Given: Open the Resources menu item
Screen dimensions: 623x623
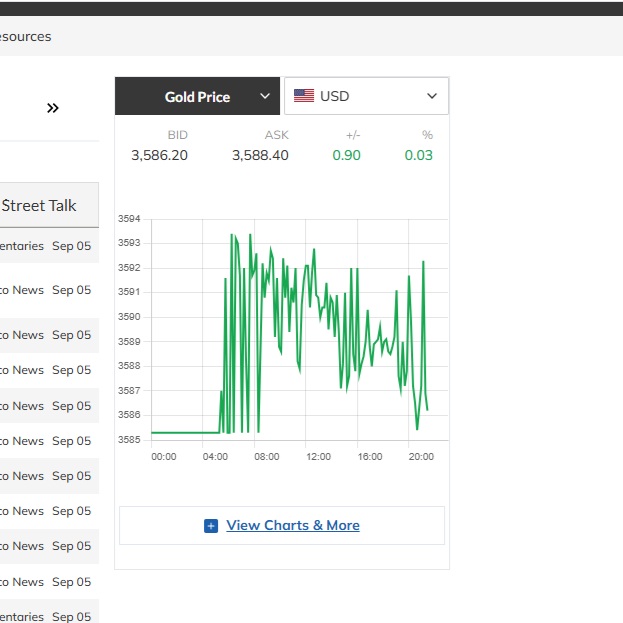Looking at the screenshot, I should pos(25,37).
